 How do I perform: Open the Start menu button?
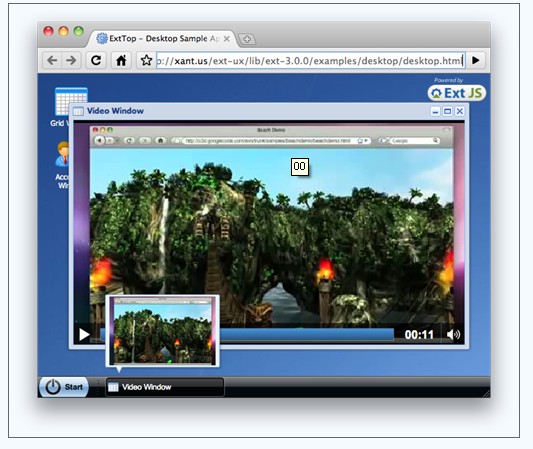pyautogui.click(x=64, y=387)
